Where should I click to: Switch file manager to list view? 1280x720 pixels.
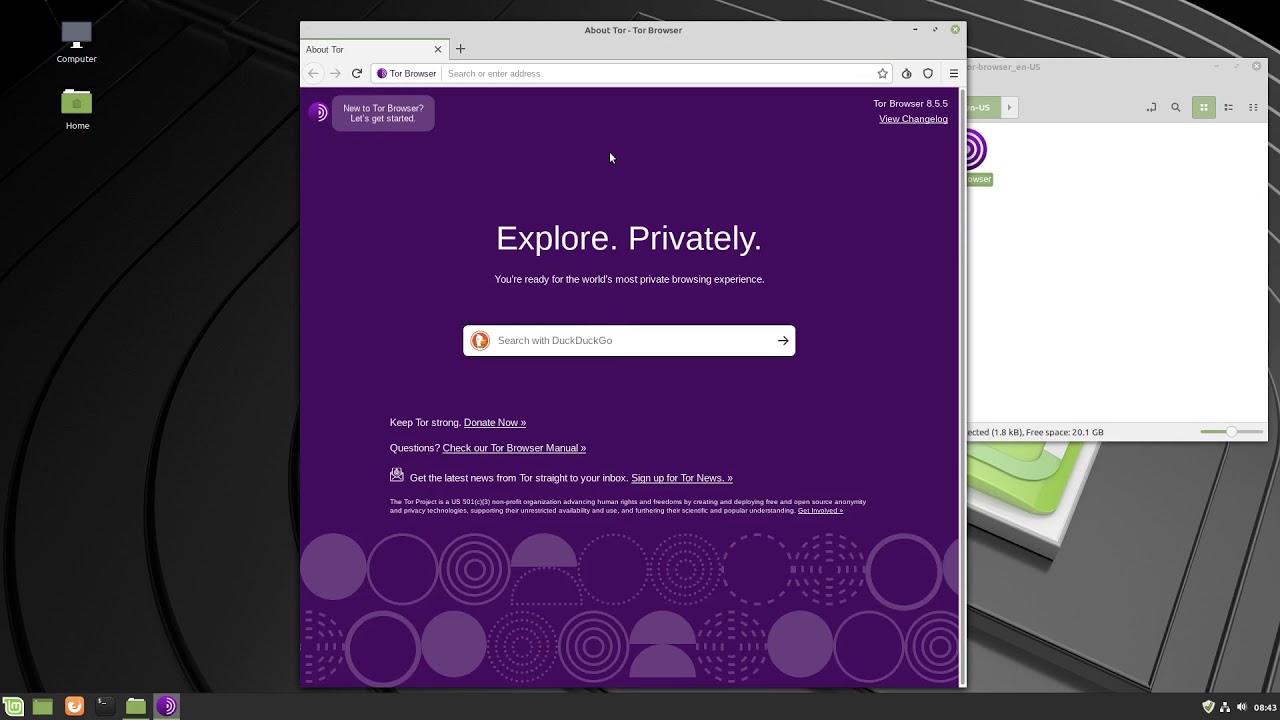point(1229,107)
